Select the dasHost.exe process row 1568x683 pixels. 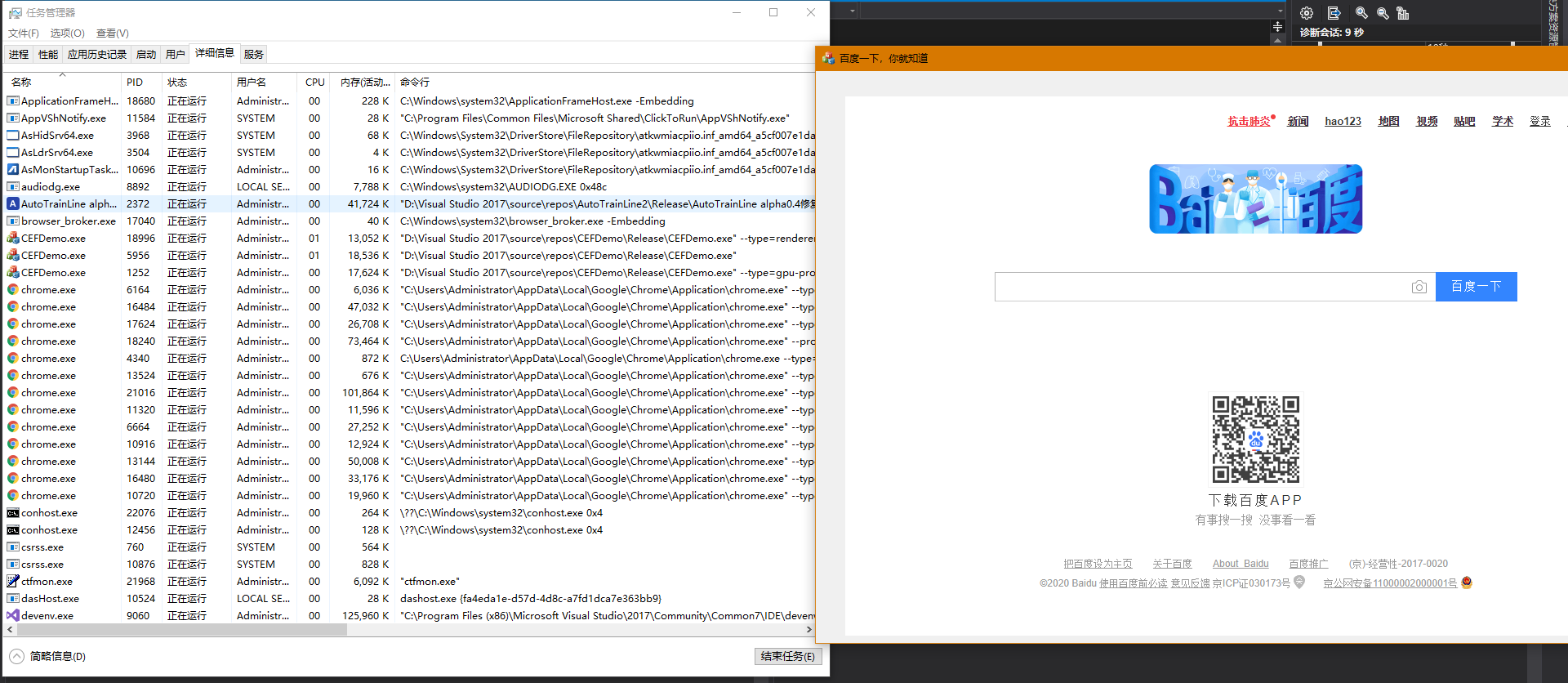[x=410, y=598]
